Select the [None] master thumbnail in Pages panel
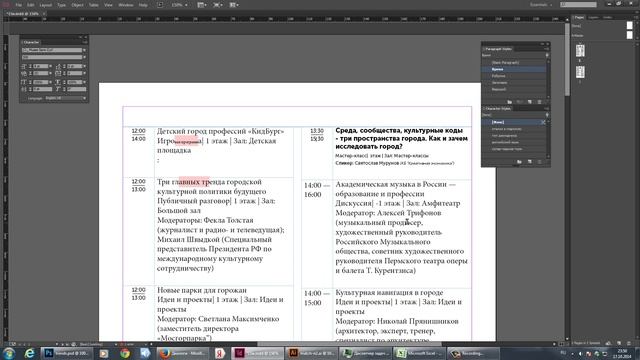 (629, 26)
